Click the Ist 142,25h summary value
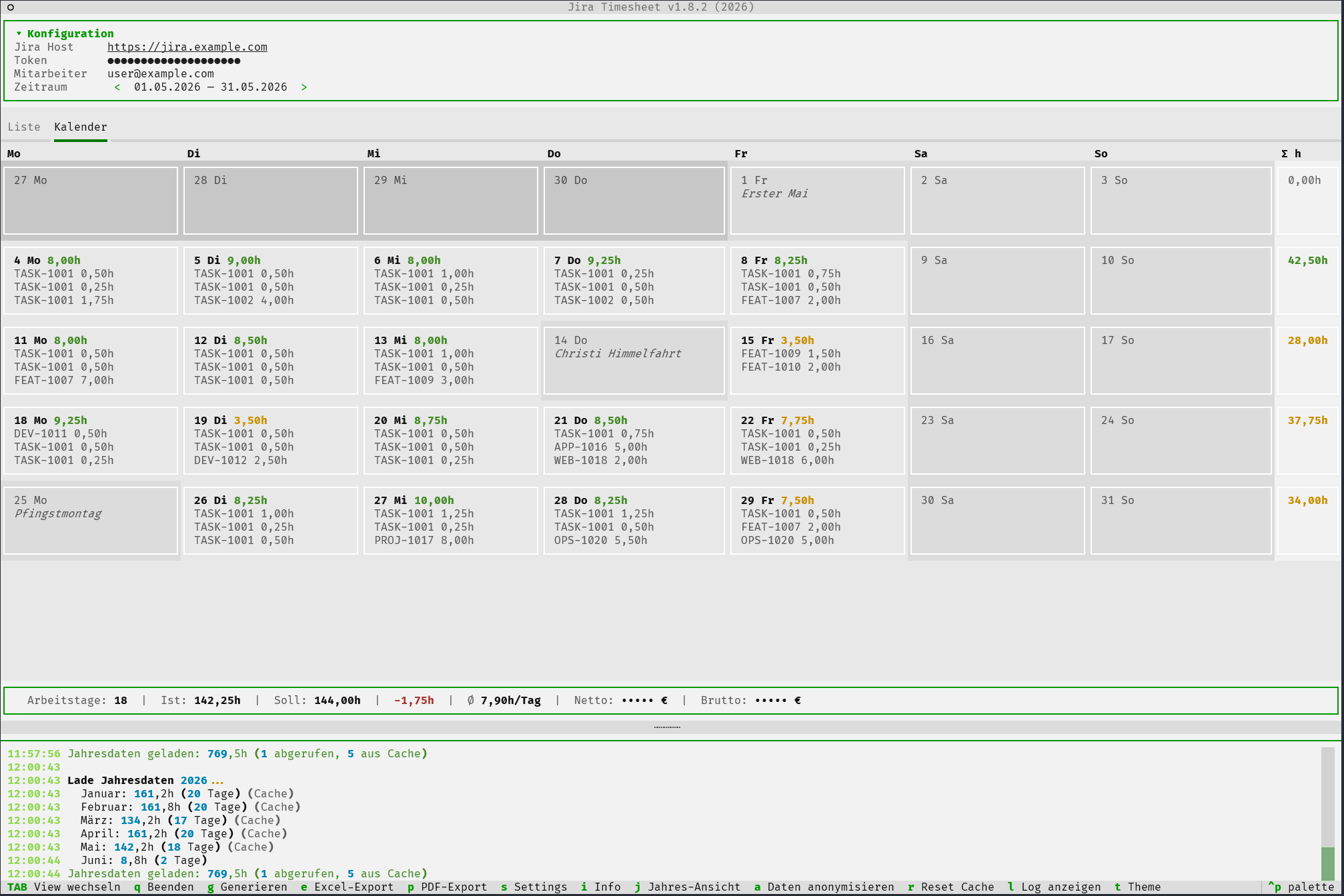The image size is (1344, 896). [217, 701]
